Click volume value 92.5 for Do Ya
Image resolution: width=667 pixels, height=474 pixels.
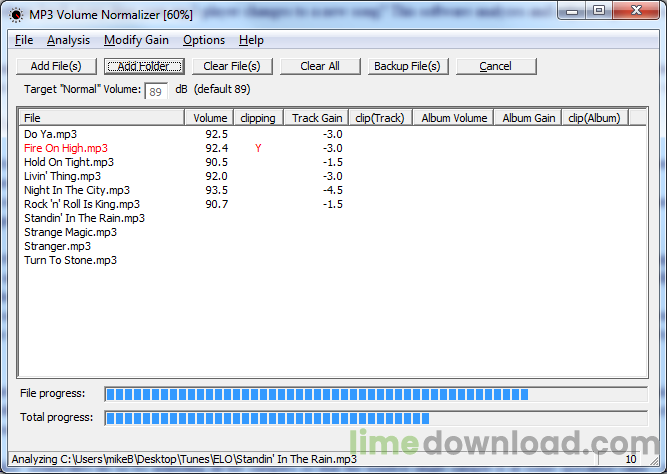[x=217, y=134]
